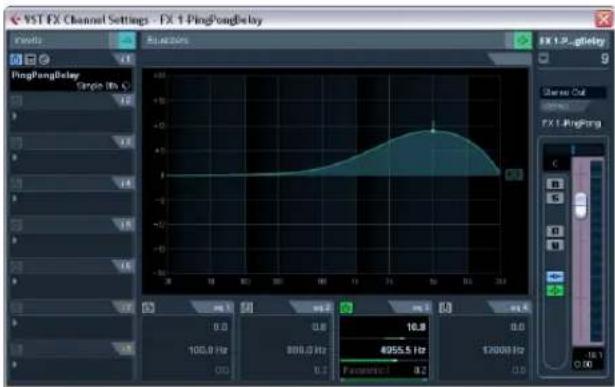The image size is (615, 387).
Task: Enable the eq 1 band power button
Action: (x=148, y=308)
